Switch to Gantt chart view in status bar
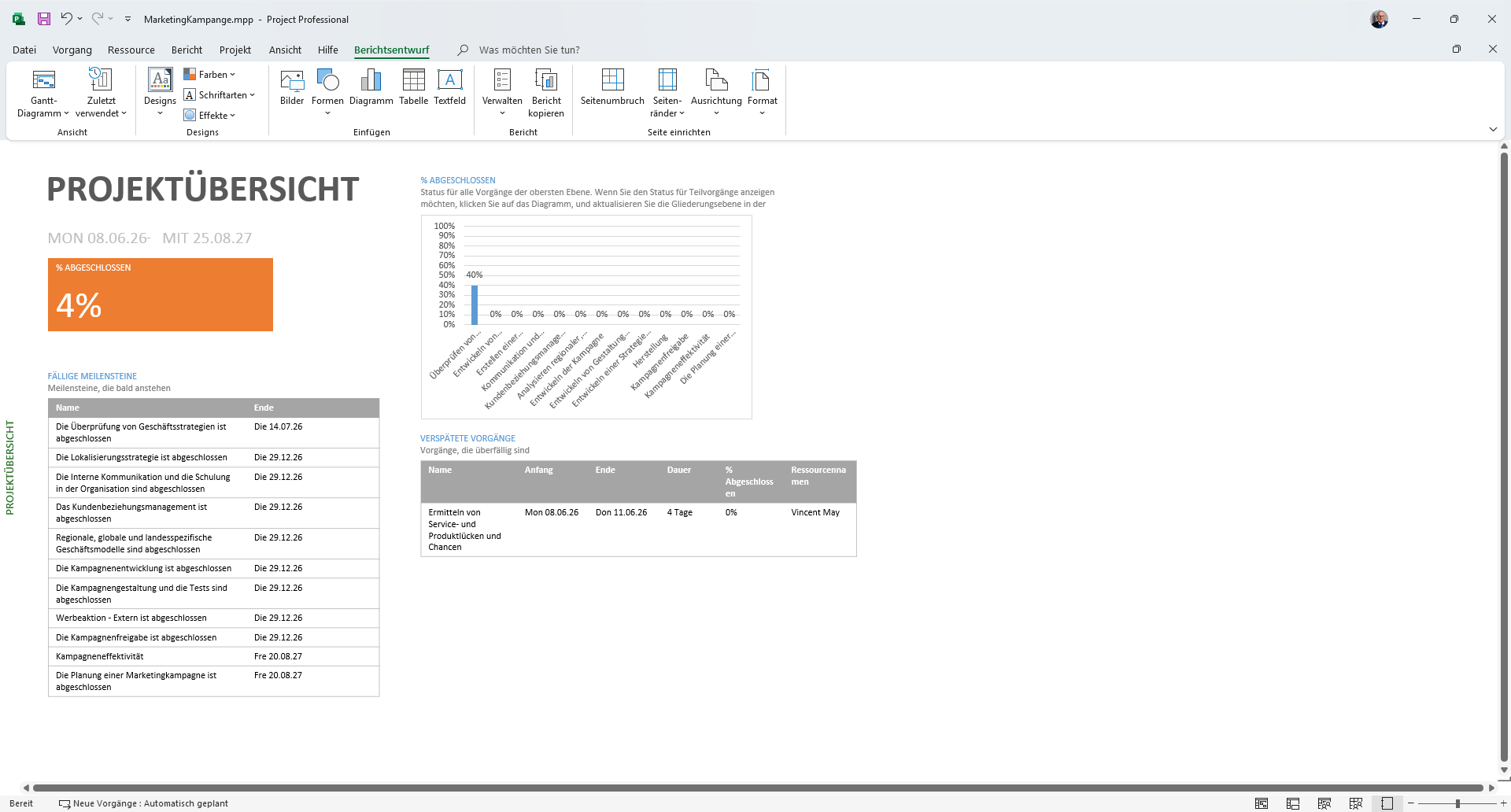This screenshot has height=812, width=1511. [x=1262, y=803]
